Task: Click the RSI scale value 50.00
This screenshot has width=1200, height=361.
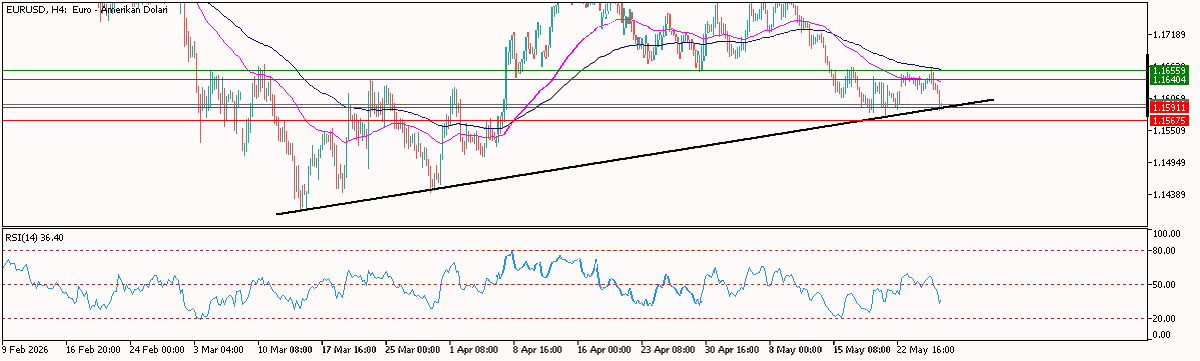Action: point(1165,285)
